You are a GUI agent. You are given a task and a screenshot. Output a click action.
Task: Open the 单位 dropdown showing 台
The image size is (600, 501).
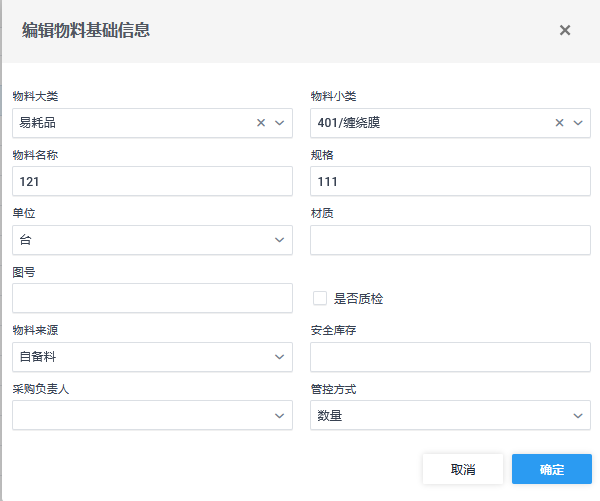[152, 240]
